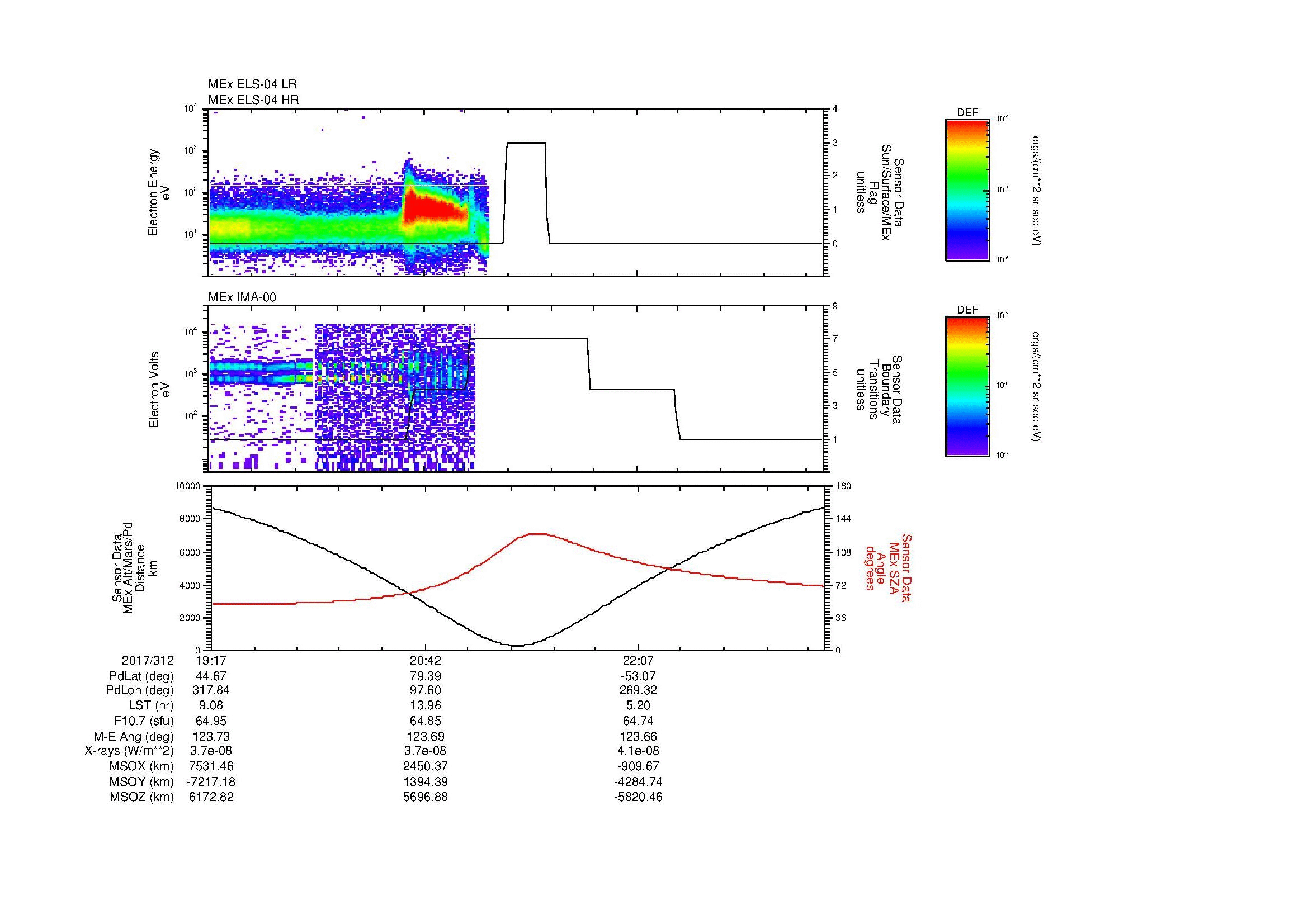Click the 22:07 time tick label

(638, 661)
